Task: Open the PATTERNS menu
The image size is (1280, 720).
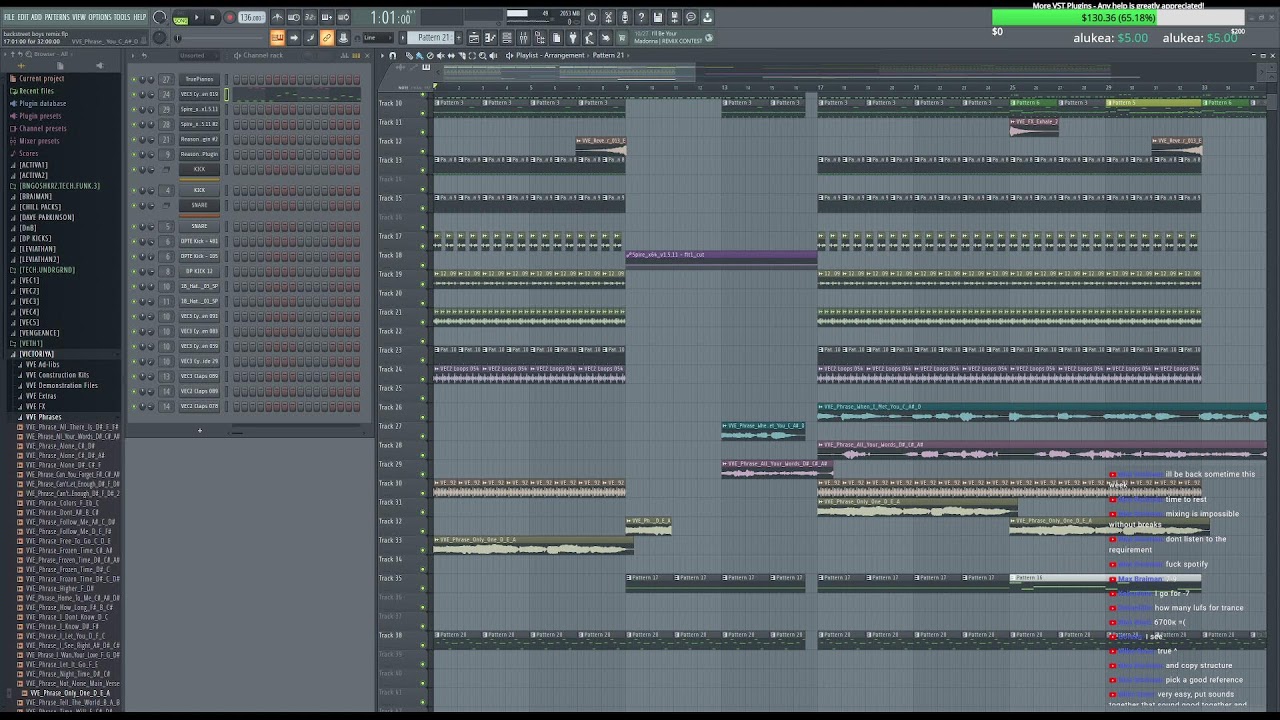Action: [x=57, y=17]
